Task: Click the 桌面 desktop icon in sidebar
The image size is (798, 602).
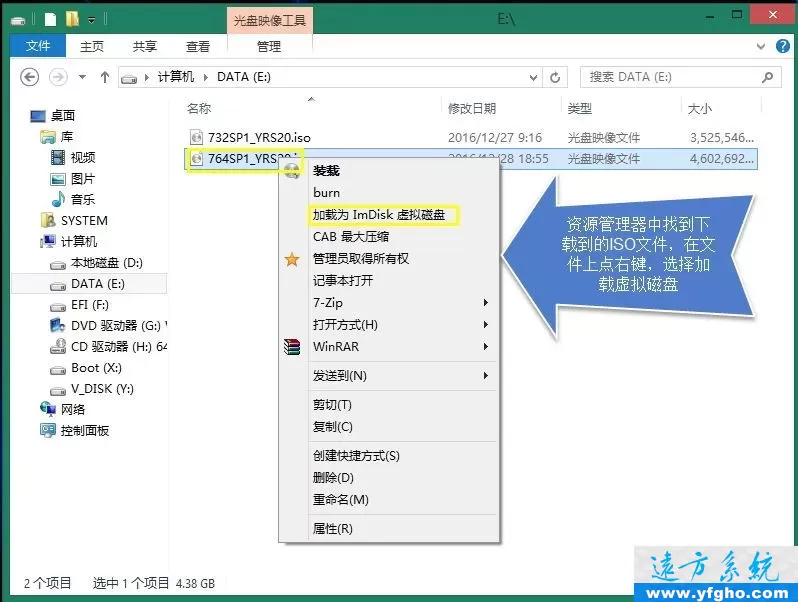Action: [x=38, y=116]
